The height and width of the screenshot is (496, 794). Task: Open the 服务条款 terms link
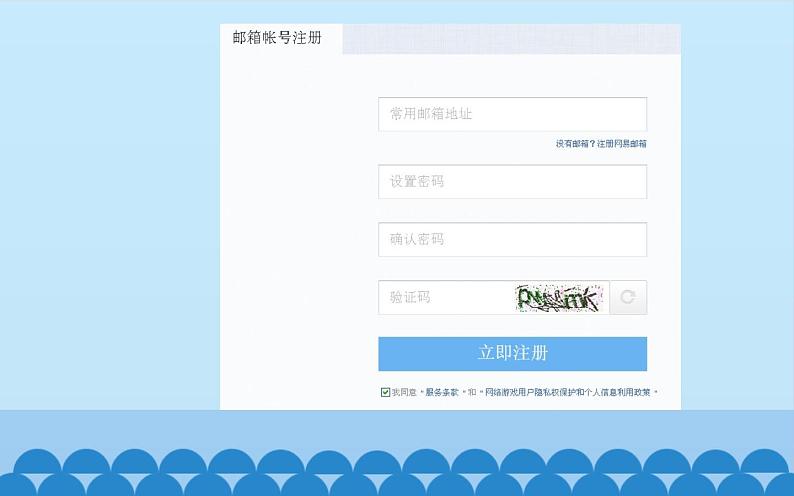point(442,392)
